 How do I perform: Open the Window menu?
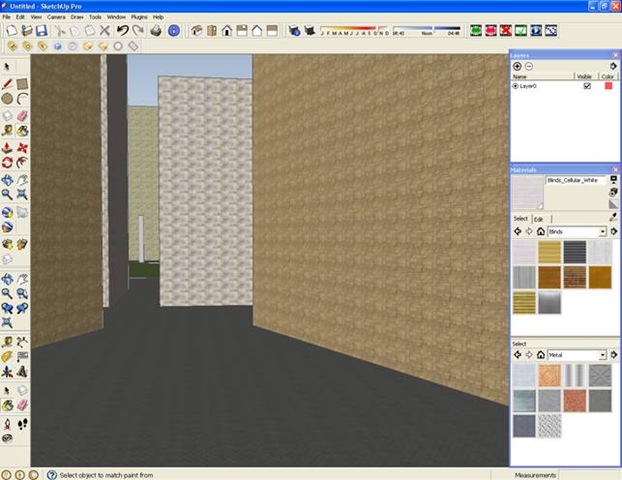(116, 17)
